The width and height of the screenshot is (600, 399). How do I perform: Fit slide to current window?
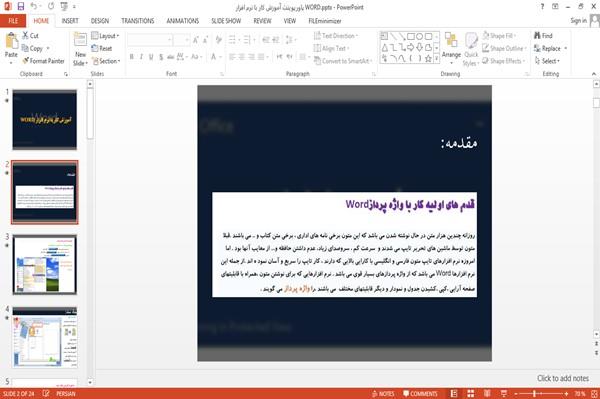click(x=595, y=393)
